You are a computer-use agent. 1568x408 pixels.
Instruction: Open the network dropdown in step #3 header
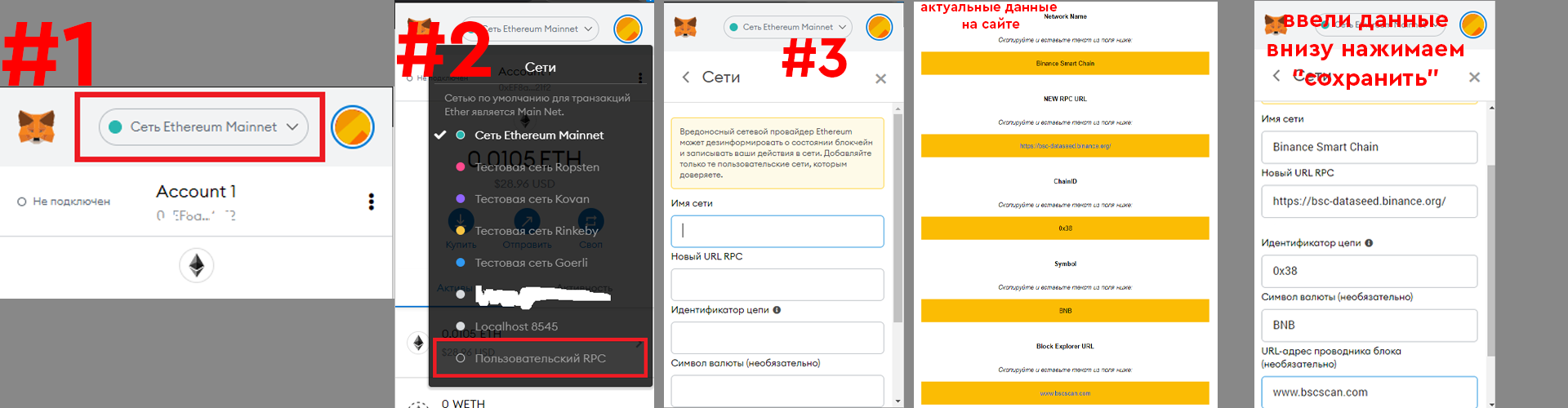pos(788,27)
